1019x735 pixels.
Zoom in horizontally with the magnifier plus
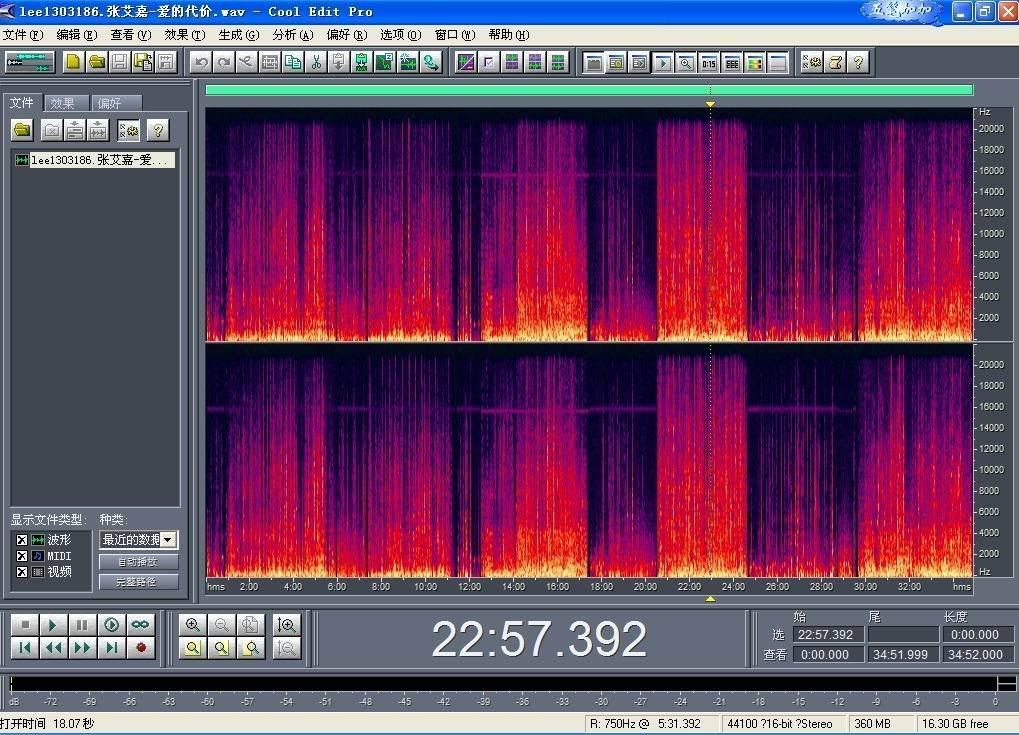point(193,625)
